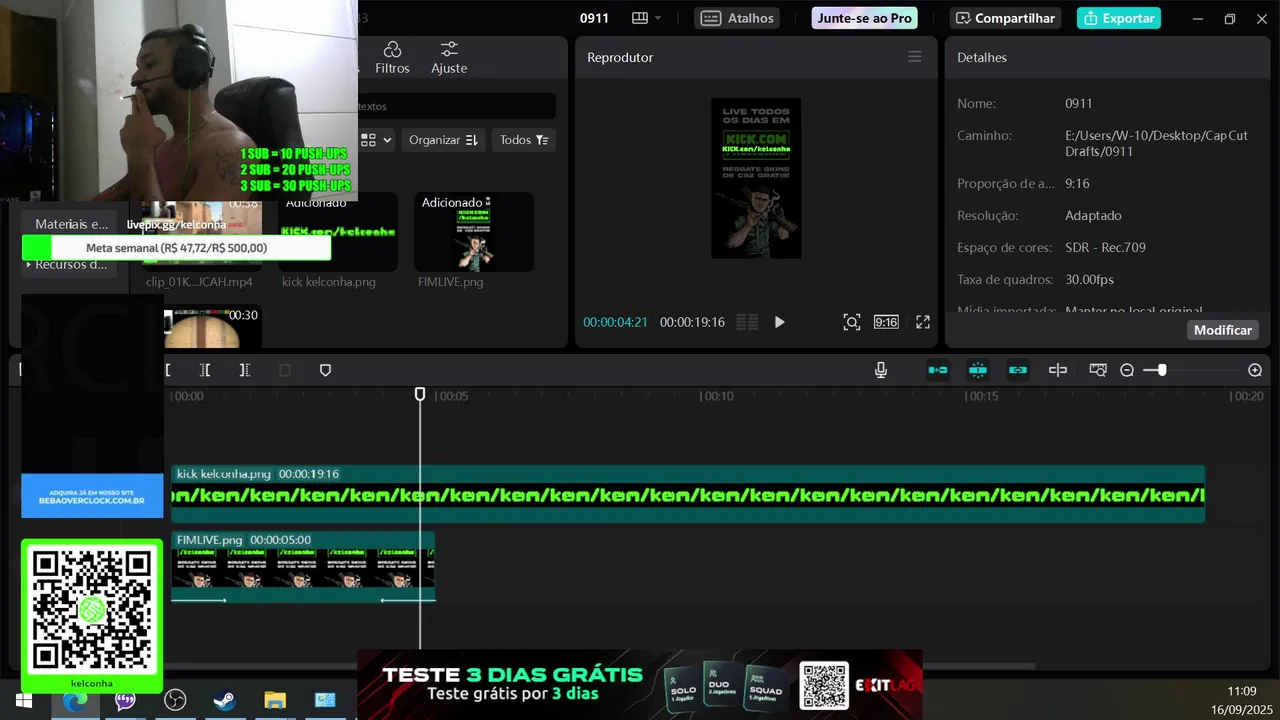
Task: Add a marker with the shield icon
Action: click(x=325, y=370)
